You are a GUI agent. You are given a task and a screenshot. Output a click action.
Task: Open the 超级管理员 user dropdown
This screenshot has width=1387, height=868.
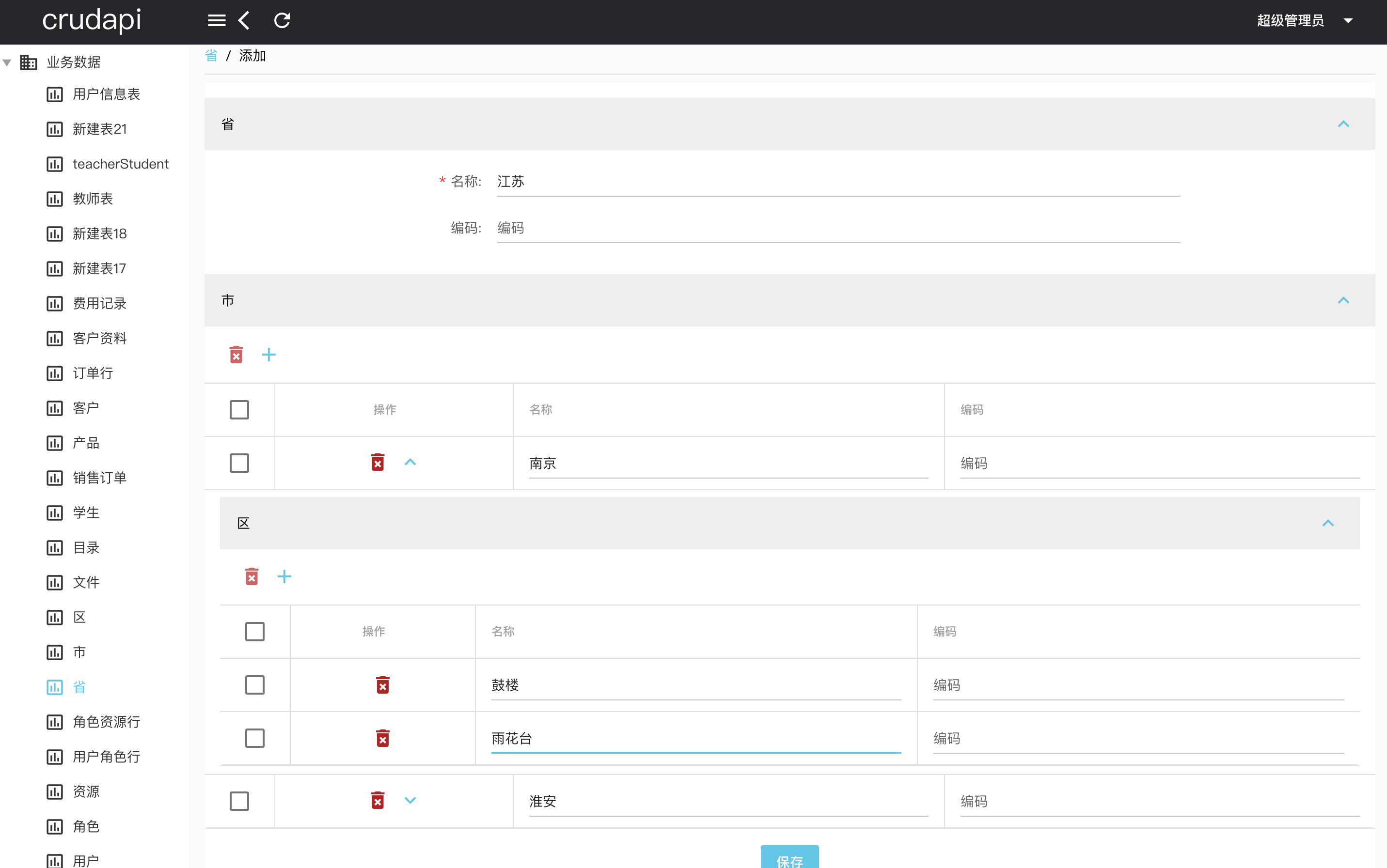tap(1304, 21)
